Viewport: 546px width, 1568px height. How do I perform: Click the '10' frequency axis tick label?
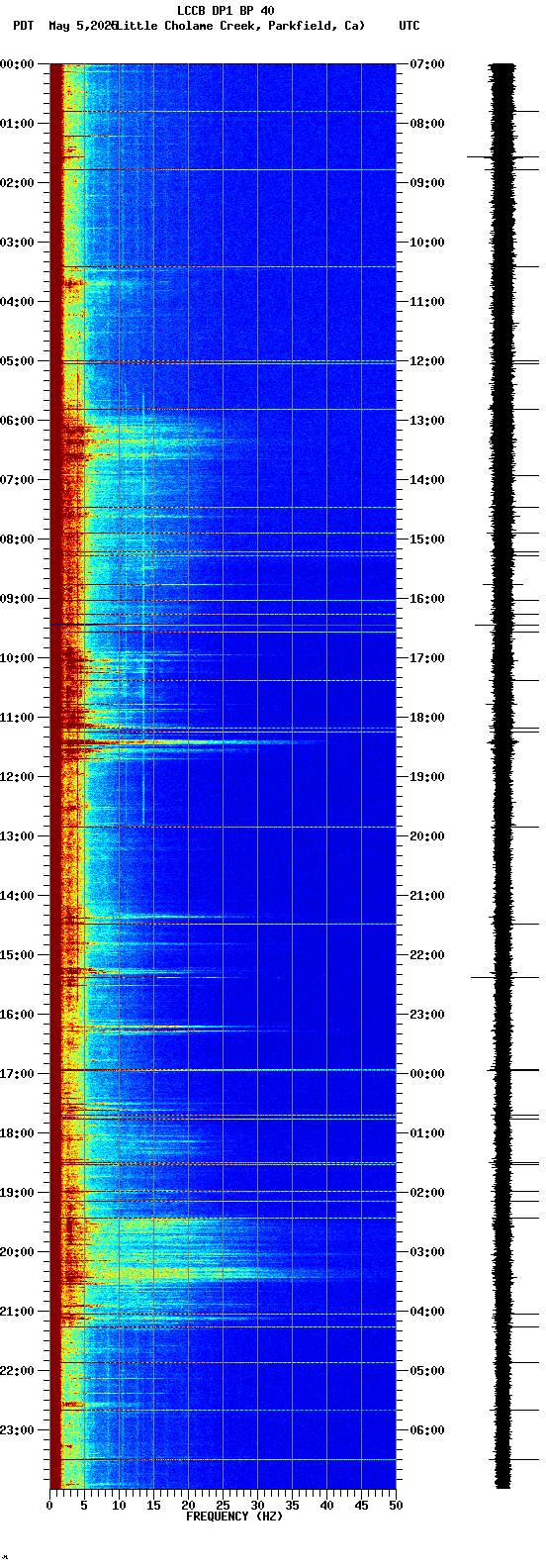tap(119, 1506)
